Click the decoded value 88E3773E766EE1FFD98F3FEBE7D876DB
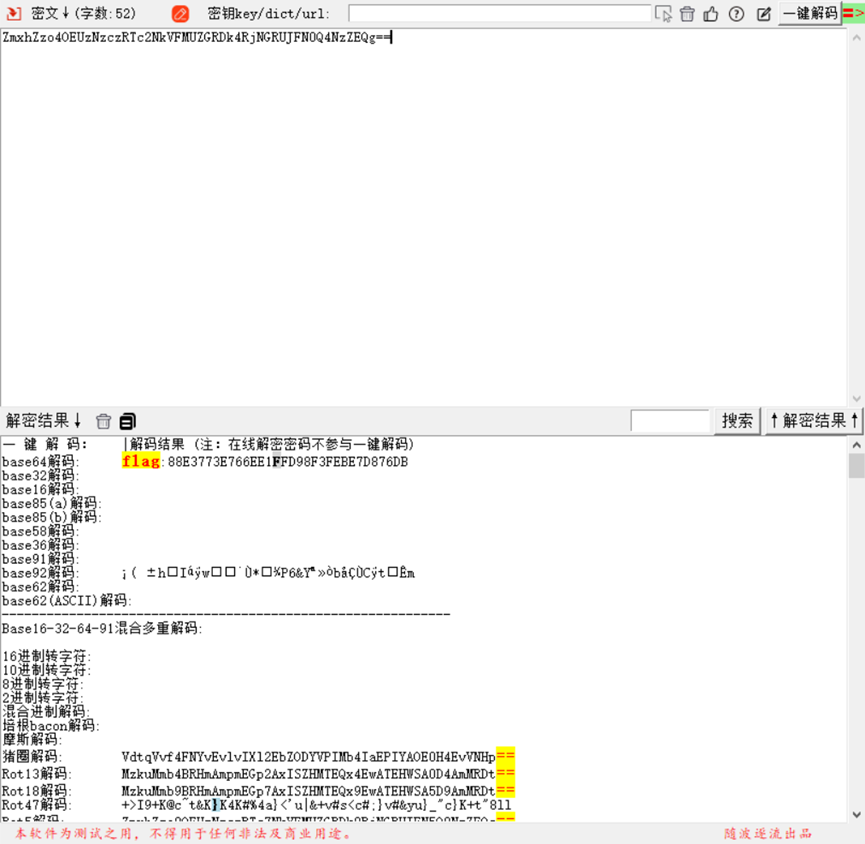 coord(288,462)
